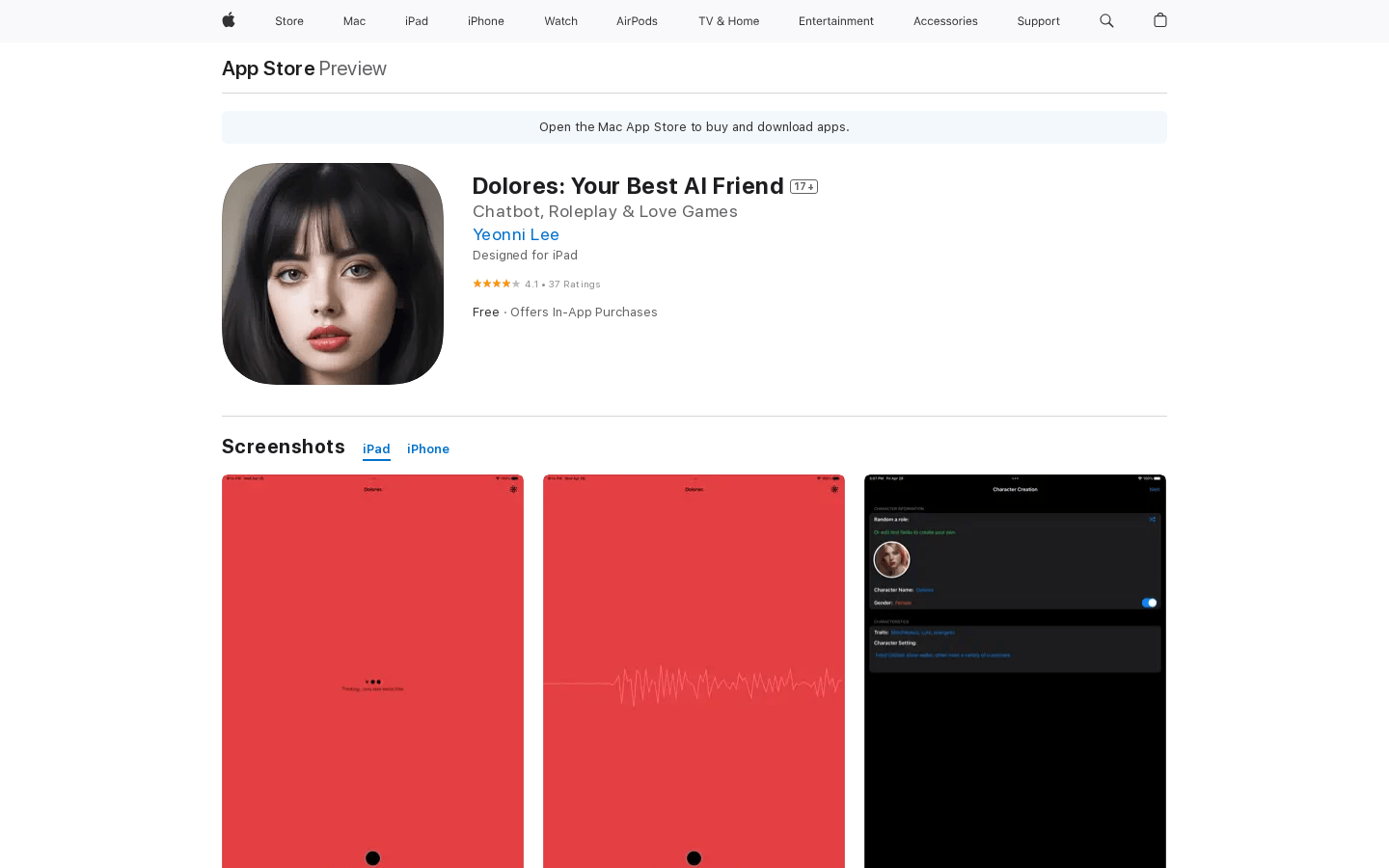Click the 'Dolores: Your Best AI Friend' title

point(628,186)
